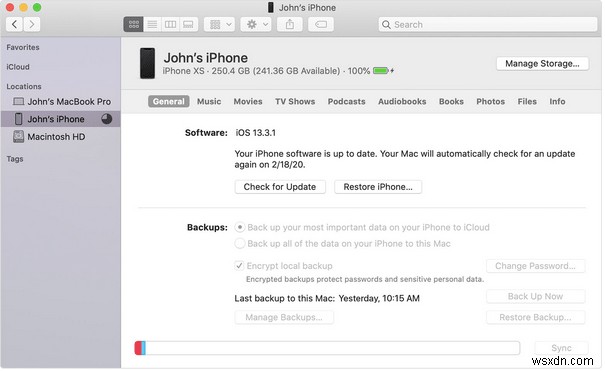The image size is (605, 371).
Task: Switch to icon view in toolbar
Action: pyautogui.click(x=134, y=24)
